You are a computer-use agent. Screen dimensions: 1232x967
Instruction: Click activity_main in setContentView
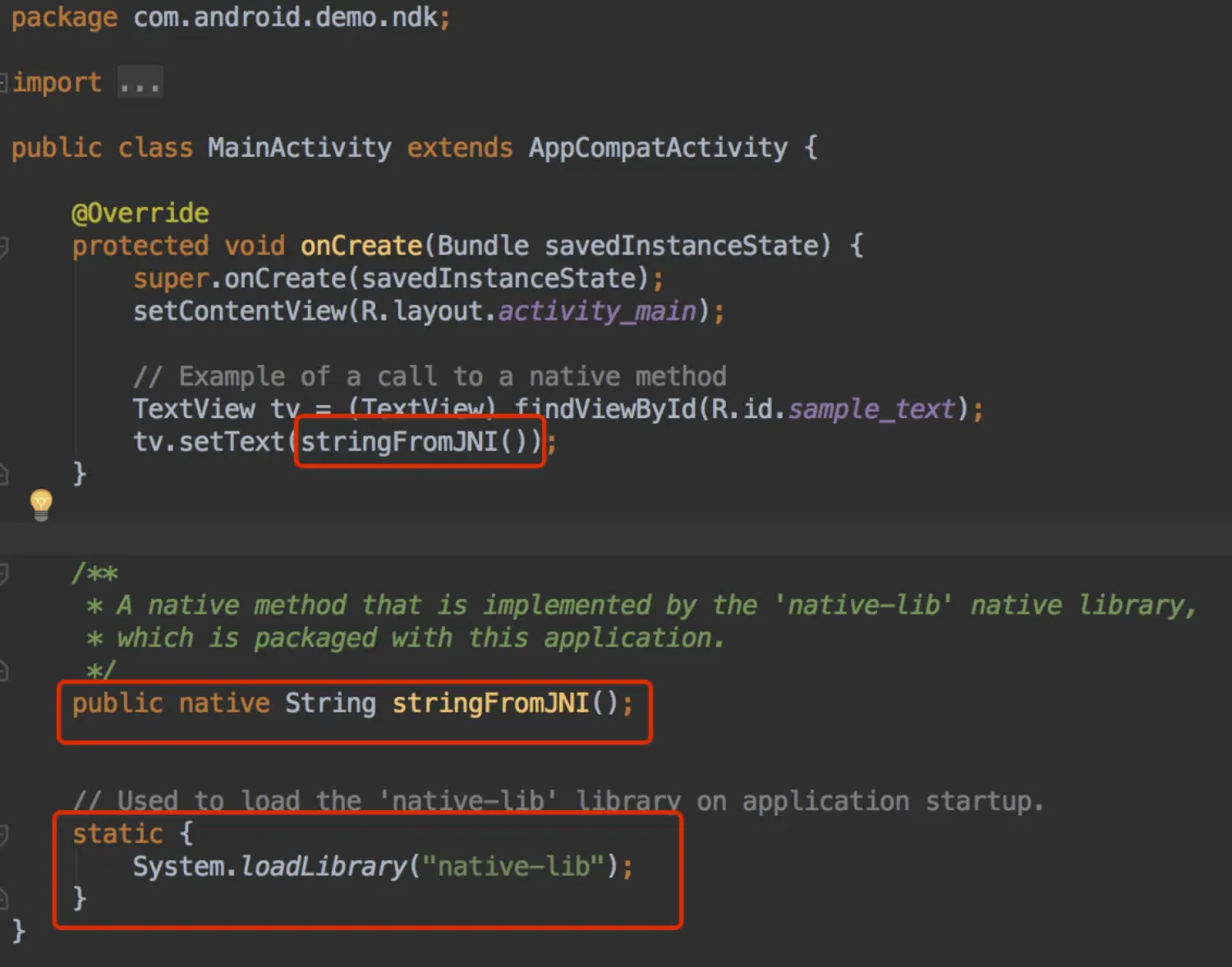tap(597, 311)
